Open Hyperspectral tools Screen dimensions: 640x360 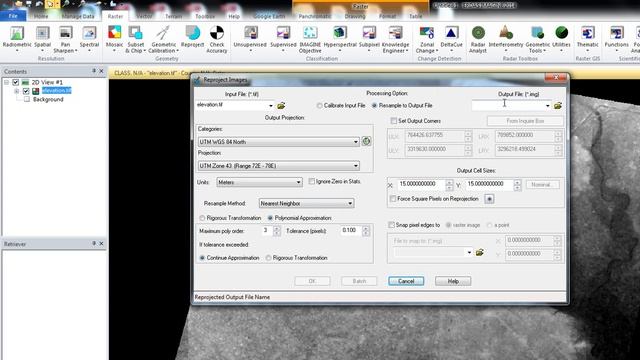340,39
